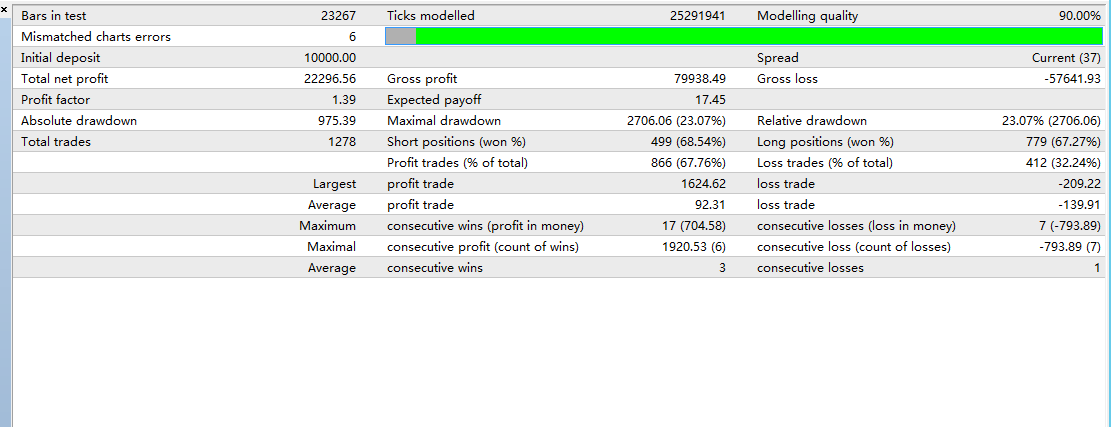The width and height of the screenshot is (1111, 427).
Task: Select the Expected payoff label
Action: 434,101
